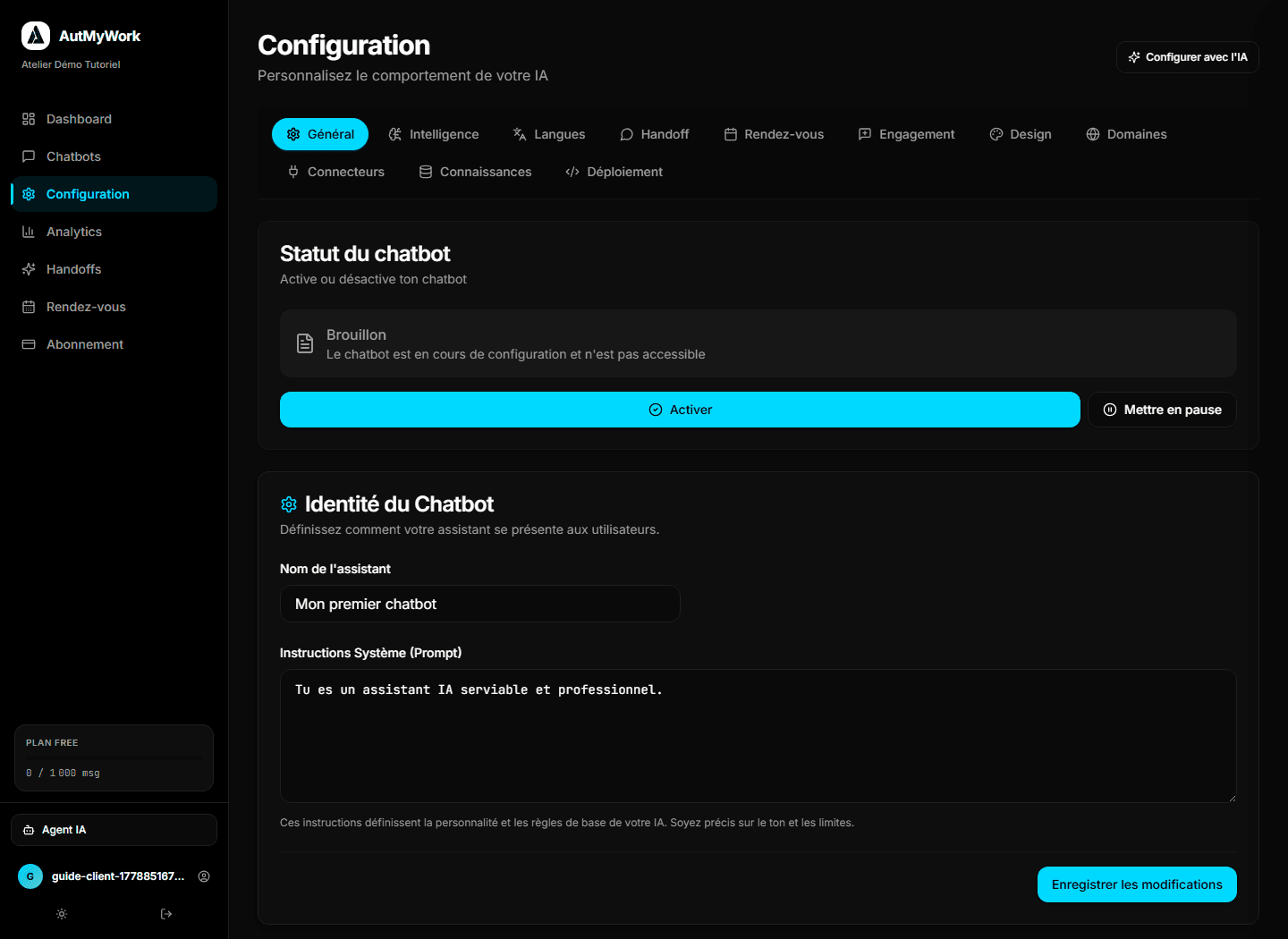This screenshot has width=1288, height=939.
Task: Click the Domaines globe icon
Action: [x=1093, y=134]
